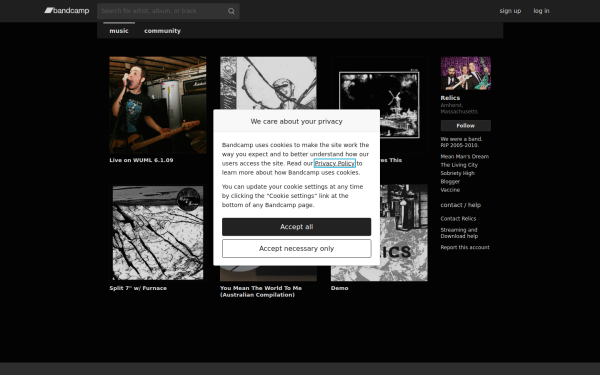Click the Split 7" w/ Furnace title
Screen dimensions: 600x375
click(138, 288)
